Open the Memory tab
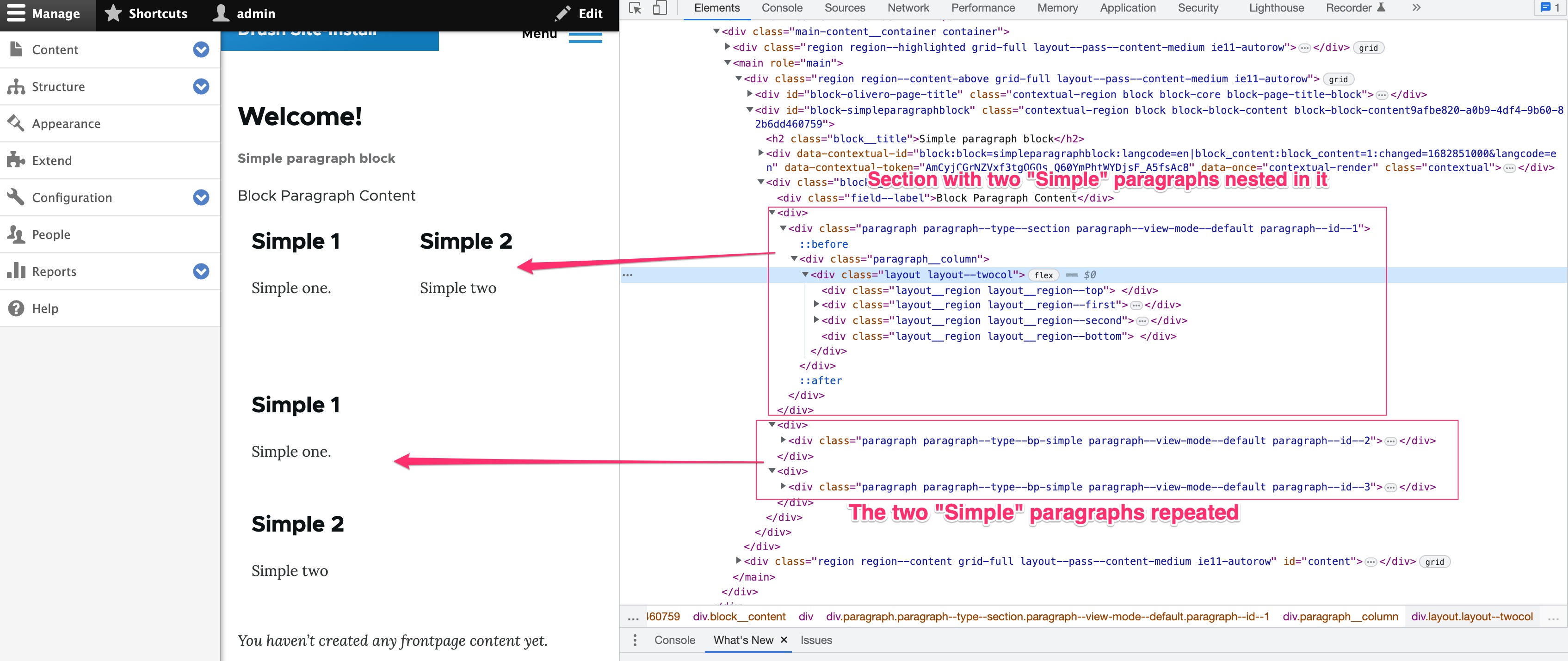Image resolution: width=1568 pixels, height=661 pixels. (x=1057, y=8)
